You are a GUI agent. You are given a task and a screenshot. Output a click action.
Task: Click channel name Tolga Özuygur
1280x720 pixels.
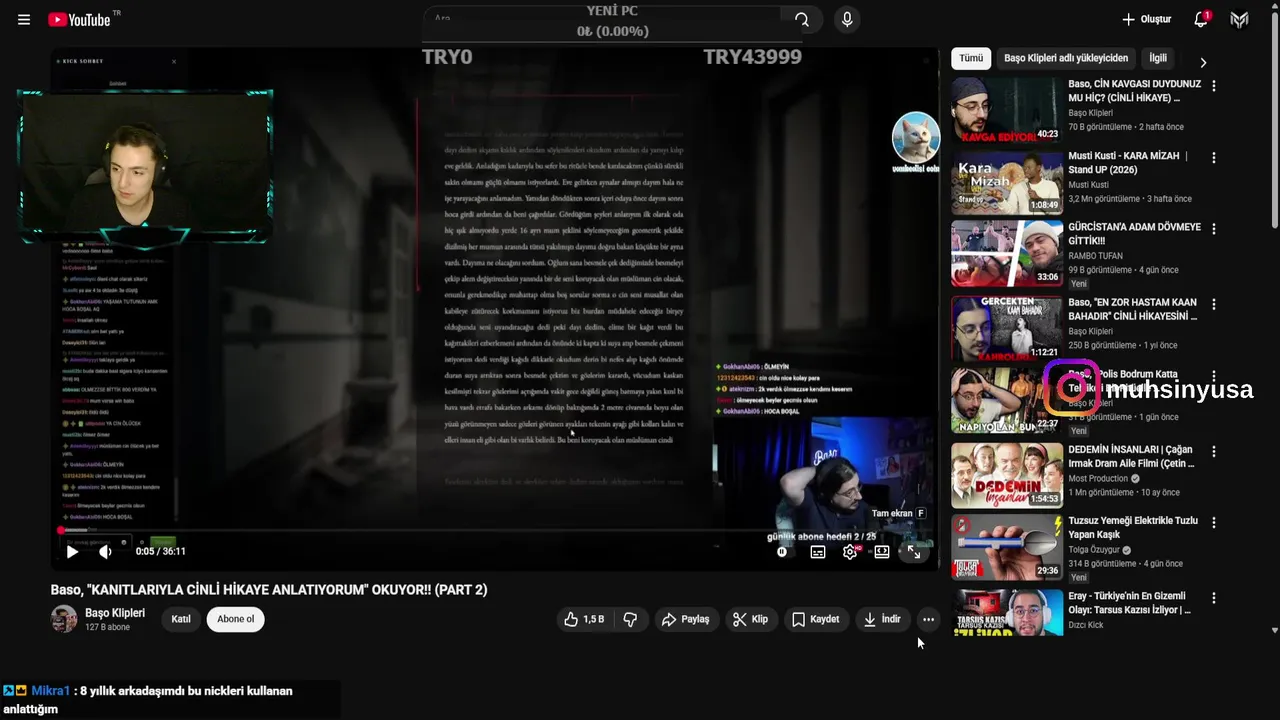pos(1094,550)
